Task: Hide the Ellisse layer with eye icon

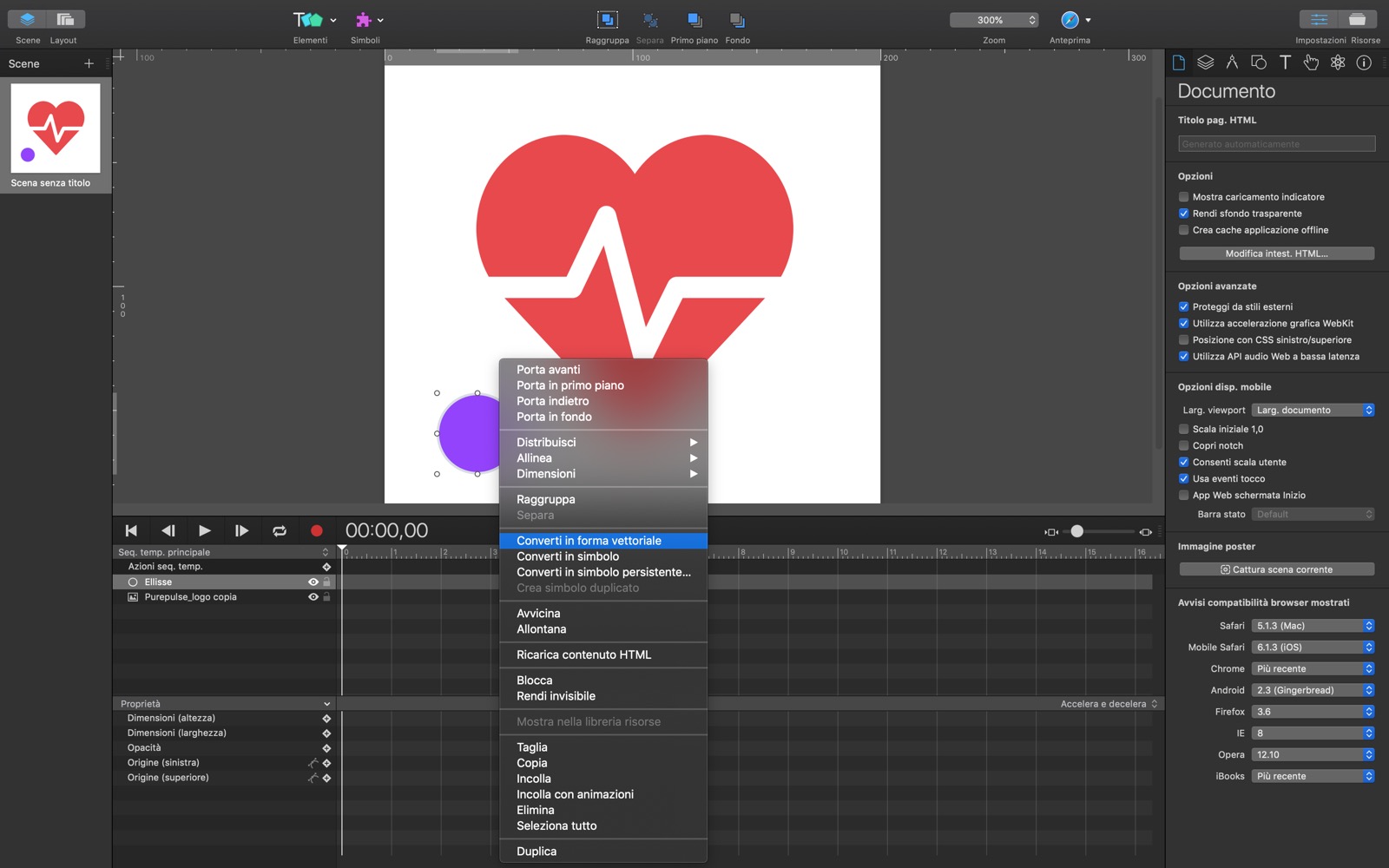Action: (x=313, y=582)
